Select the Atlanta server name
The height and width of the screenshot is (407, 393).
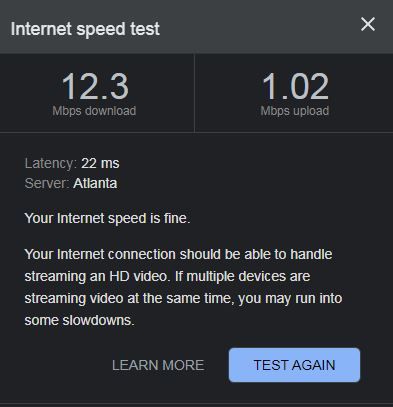coord(95,183)
